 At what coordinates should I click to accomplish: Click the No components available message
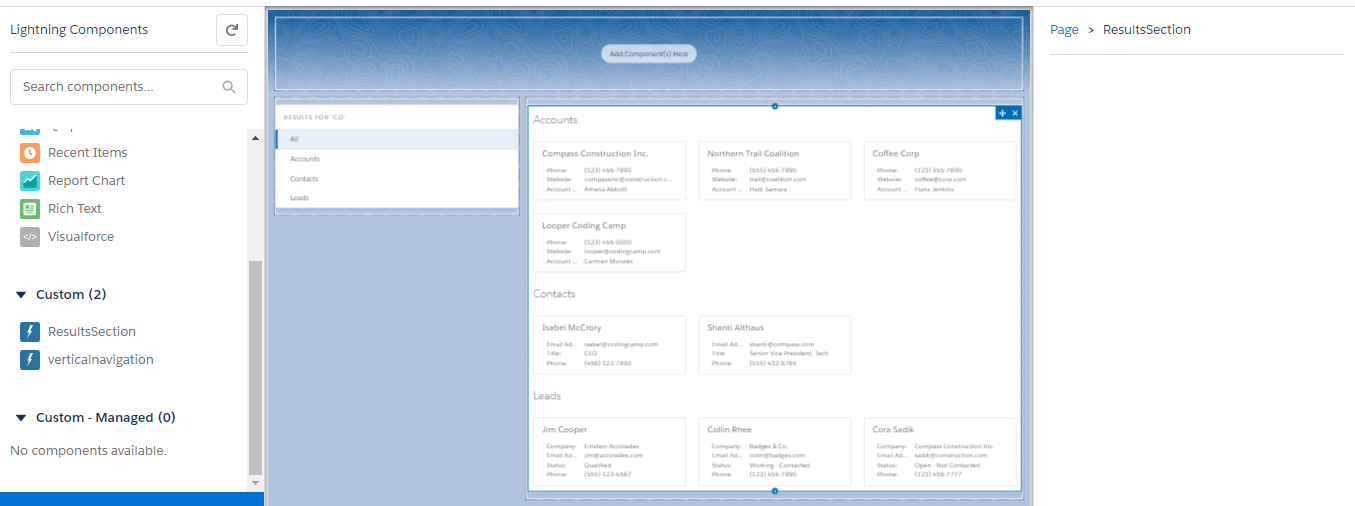(88, 451)
